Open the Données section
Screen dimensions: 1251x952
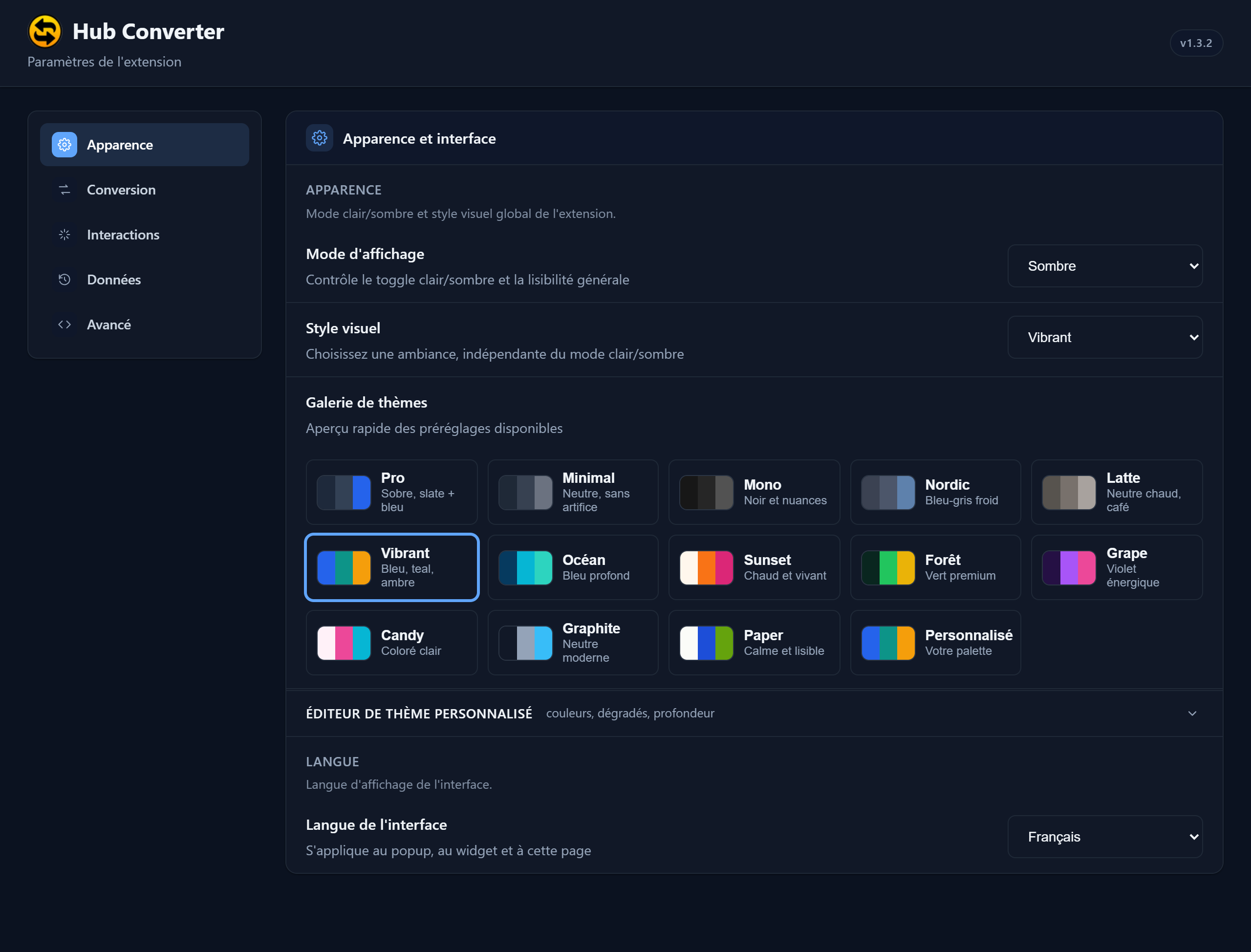tap(145, 280)
